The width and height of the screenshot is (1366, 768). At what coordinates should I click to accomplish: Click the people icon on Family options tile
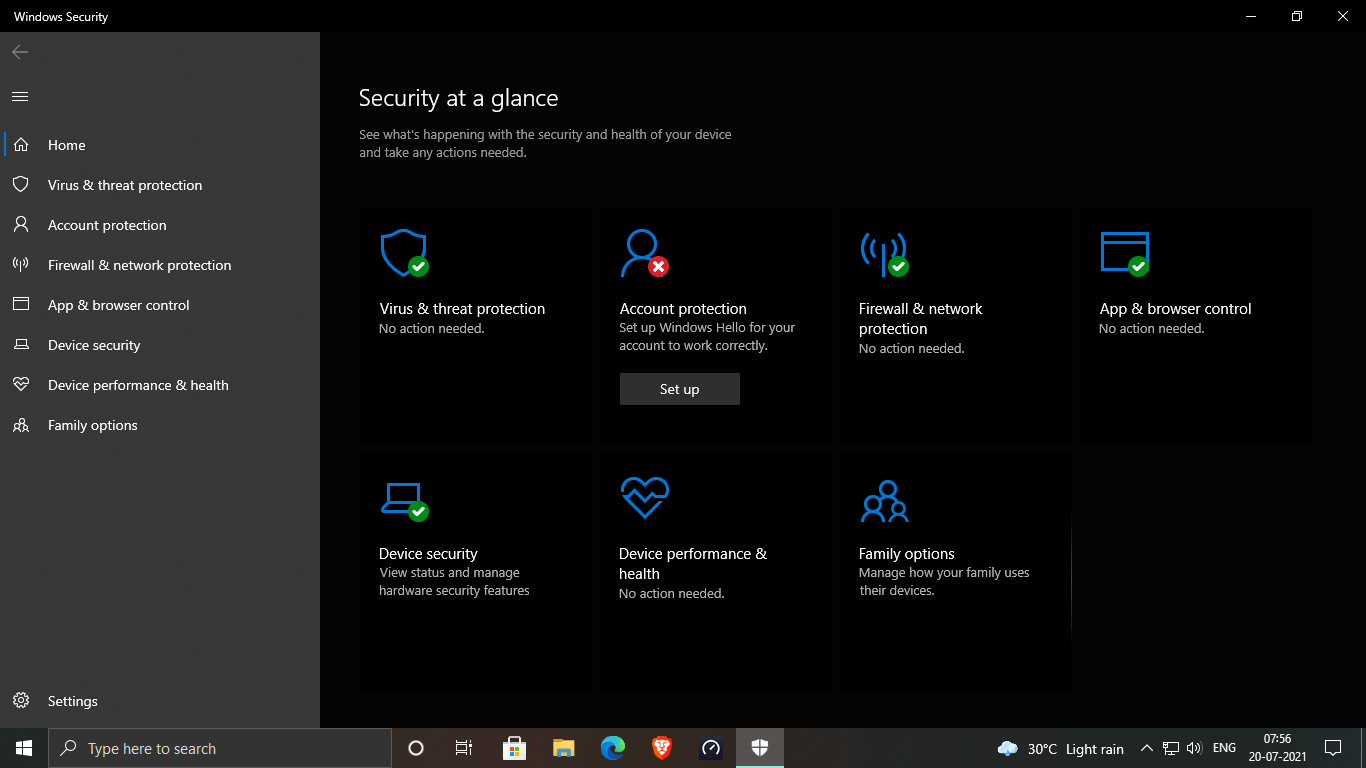point(884,501)
